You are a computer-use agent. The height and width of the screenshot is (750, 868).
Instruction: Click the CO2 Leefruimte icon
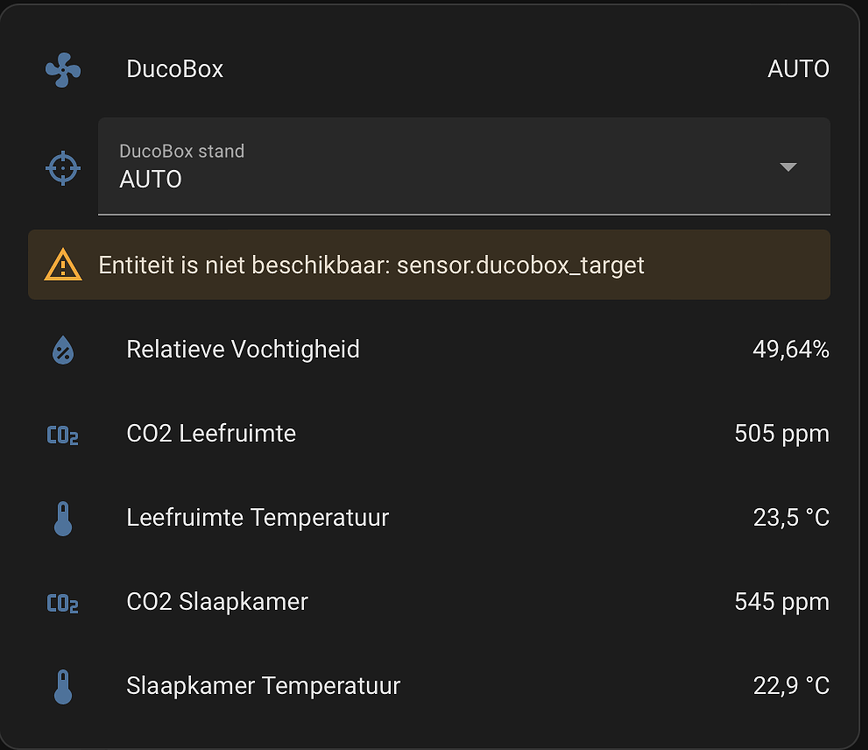63,434
